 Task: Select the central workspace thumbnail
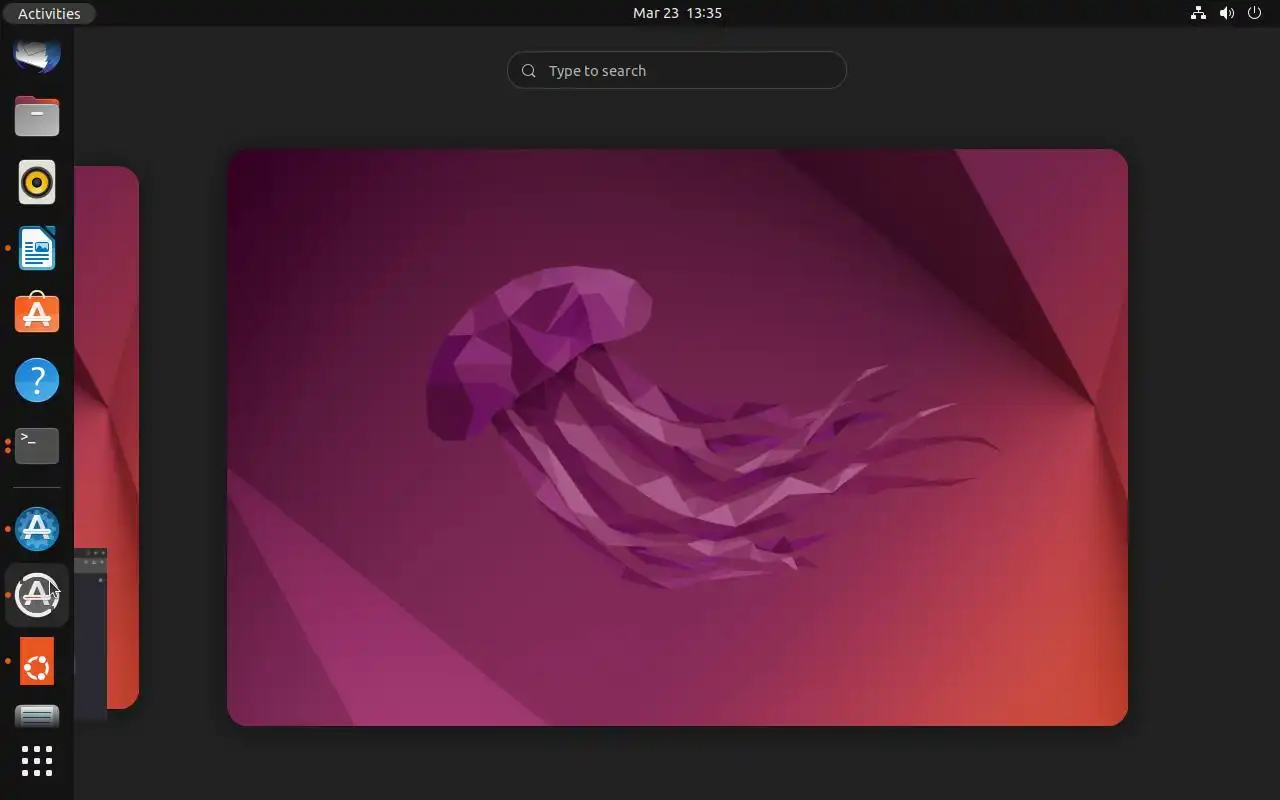click(677, 437)
